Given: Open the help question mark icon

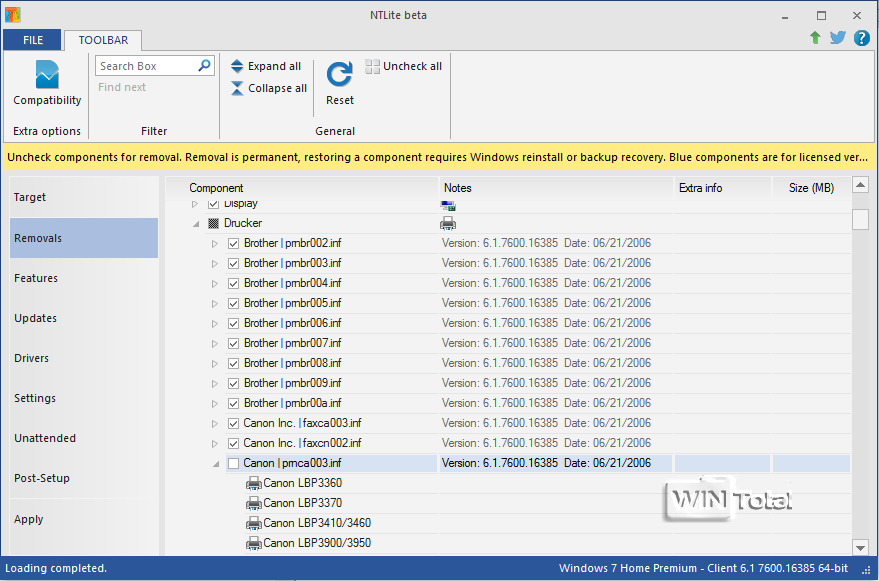Looking at the screenshot, I should [x=861, y=38].
